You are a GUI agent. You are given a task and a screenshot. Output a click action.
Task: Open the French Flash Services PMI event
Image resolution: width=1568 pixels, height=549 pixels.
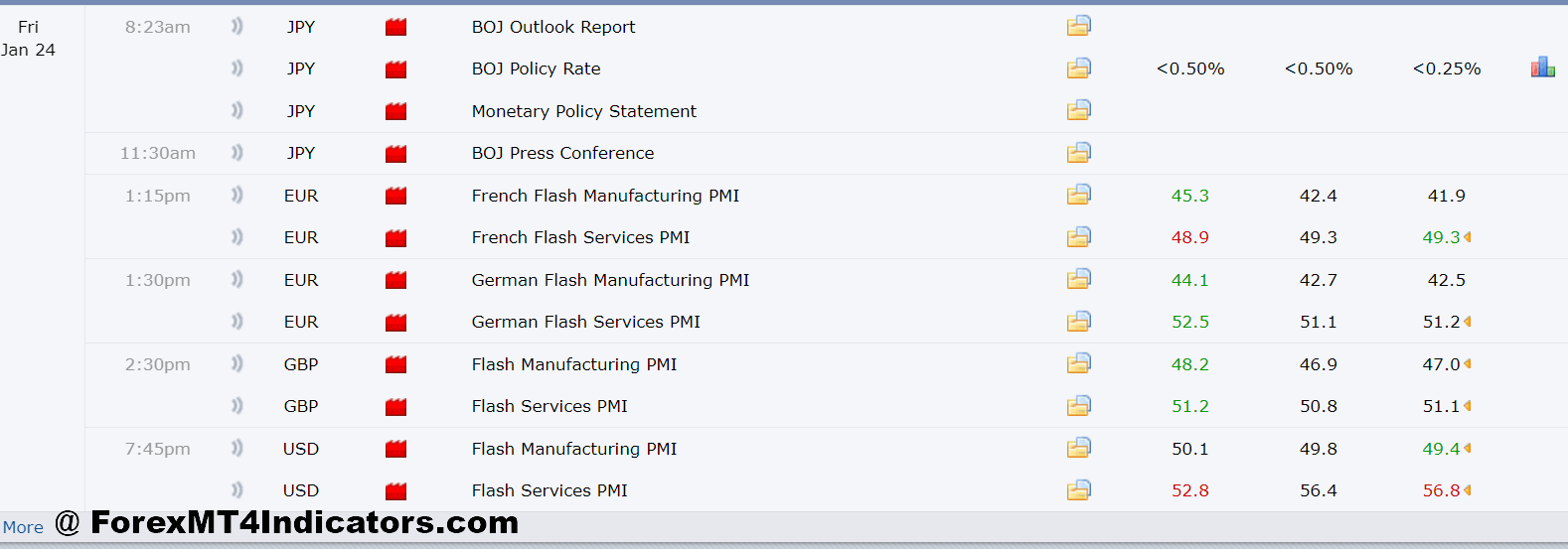(x=580, y=237)
